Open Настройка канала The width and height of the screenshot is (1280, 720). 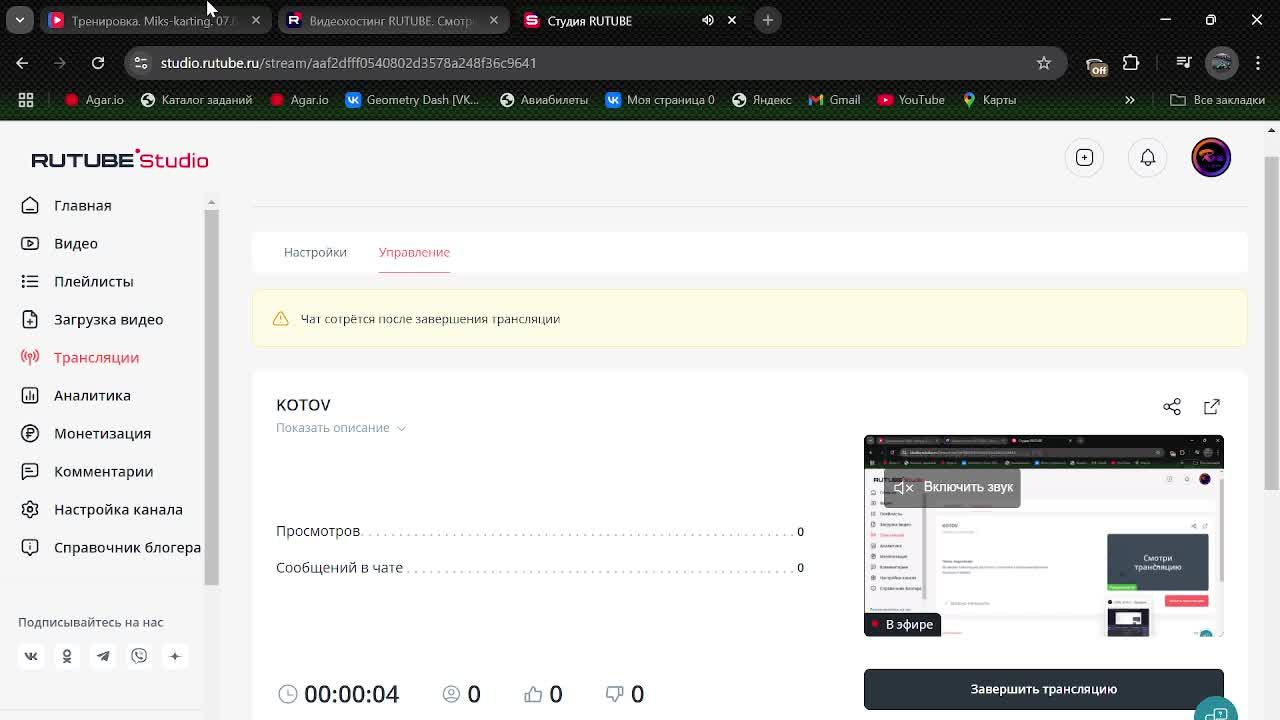click(x=118, y=509)
